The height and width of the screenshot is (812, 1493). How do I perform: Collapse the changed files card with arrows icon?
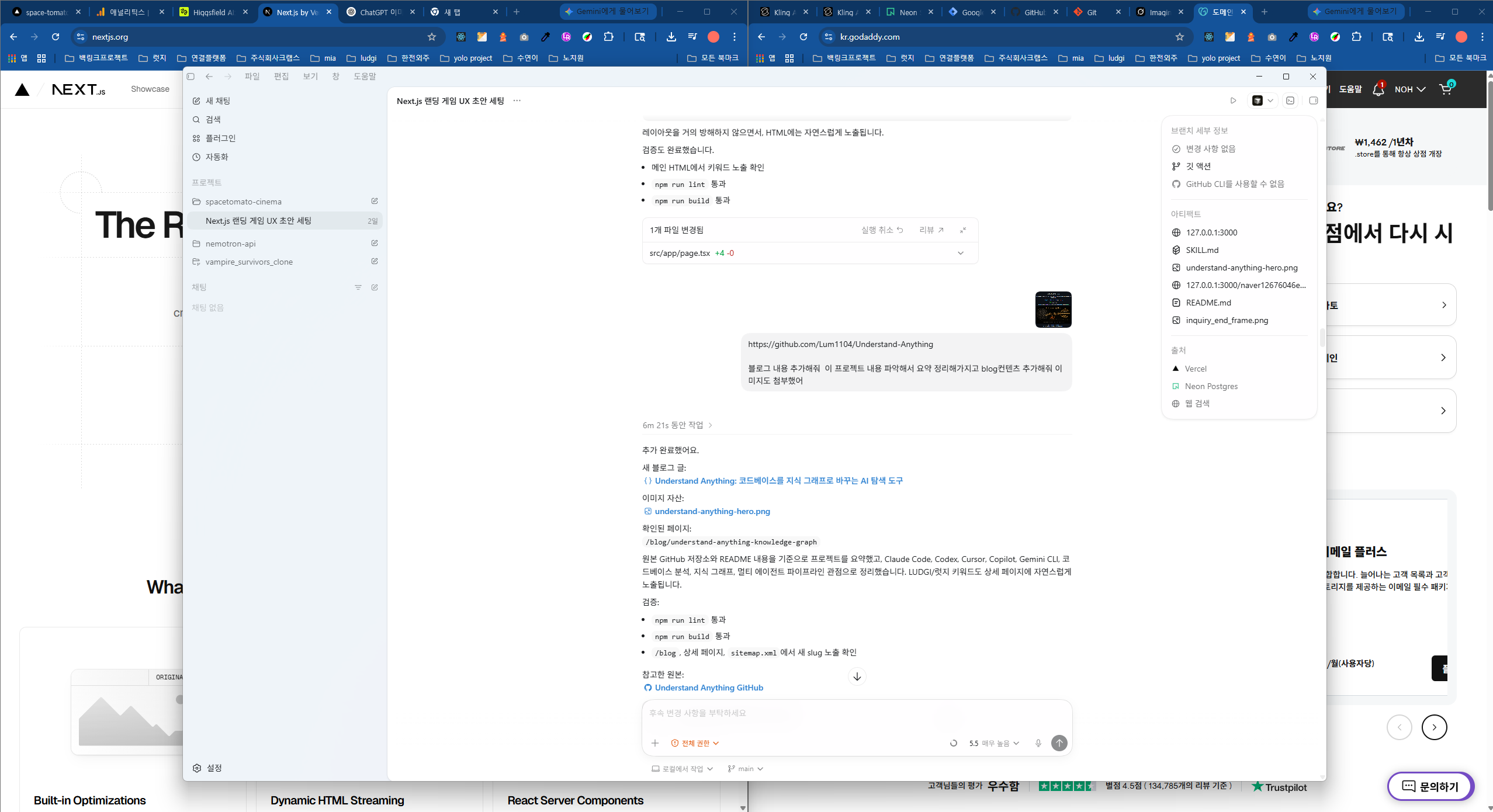[963, 230]
